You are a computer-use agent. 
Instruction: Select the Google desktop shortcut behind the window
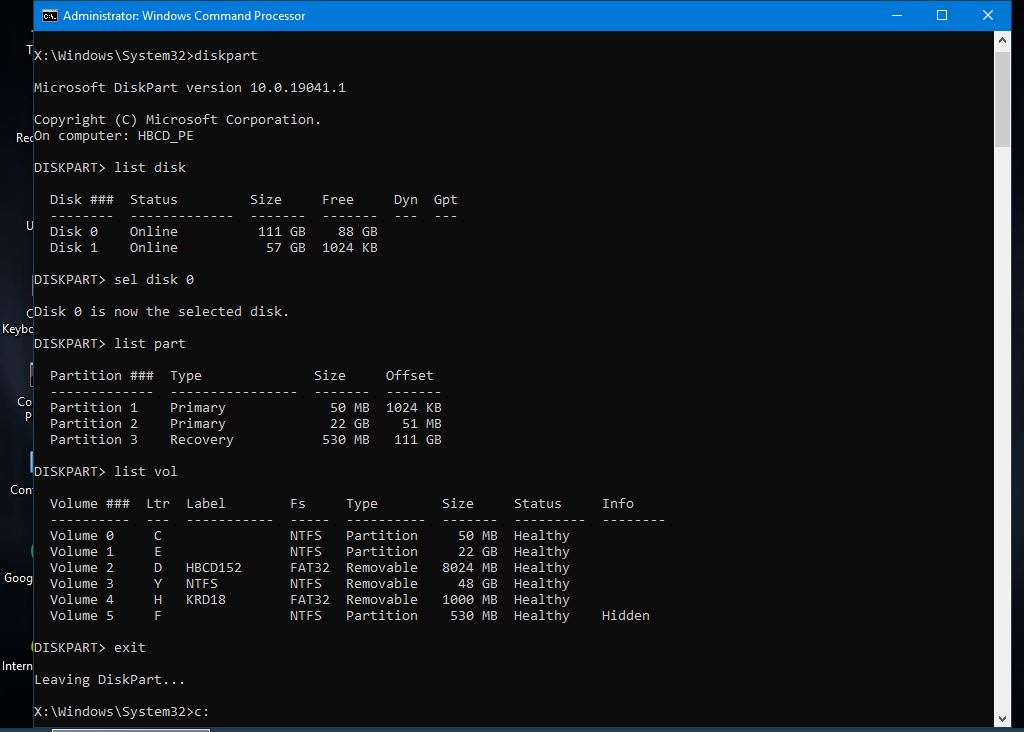[x=18, y=577]
